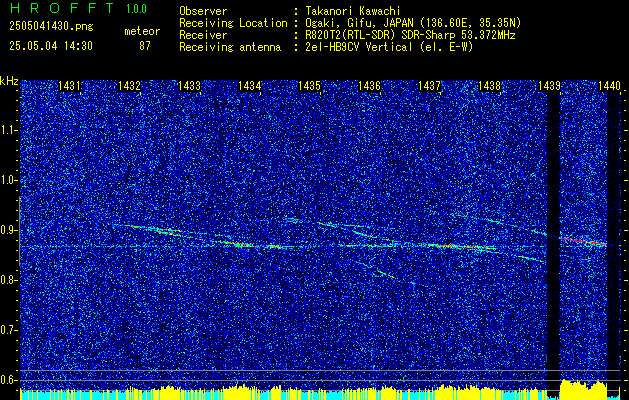Select the meteor count value 87
The width and height of the screenshot is (629, 400).
[x=145, y=46]
